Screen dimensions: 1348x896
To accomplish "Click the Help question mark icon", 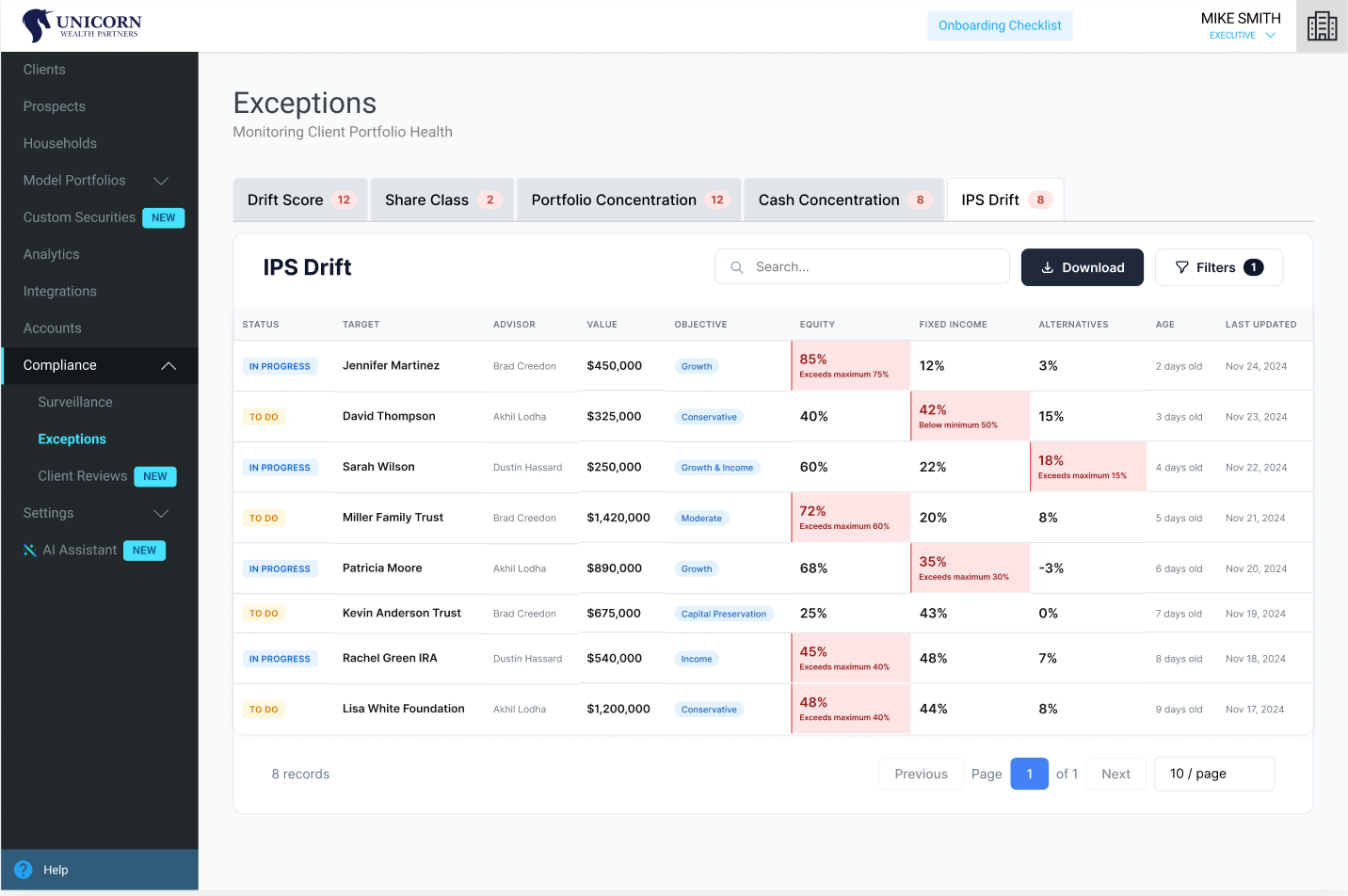I will pos(24,870).
